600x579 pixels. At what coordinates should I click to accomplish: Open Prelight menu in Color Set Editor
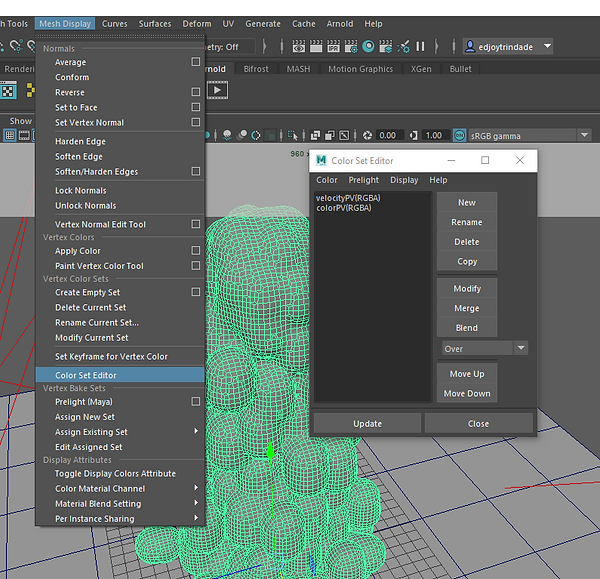click(363, 180)
